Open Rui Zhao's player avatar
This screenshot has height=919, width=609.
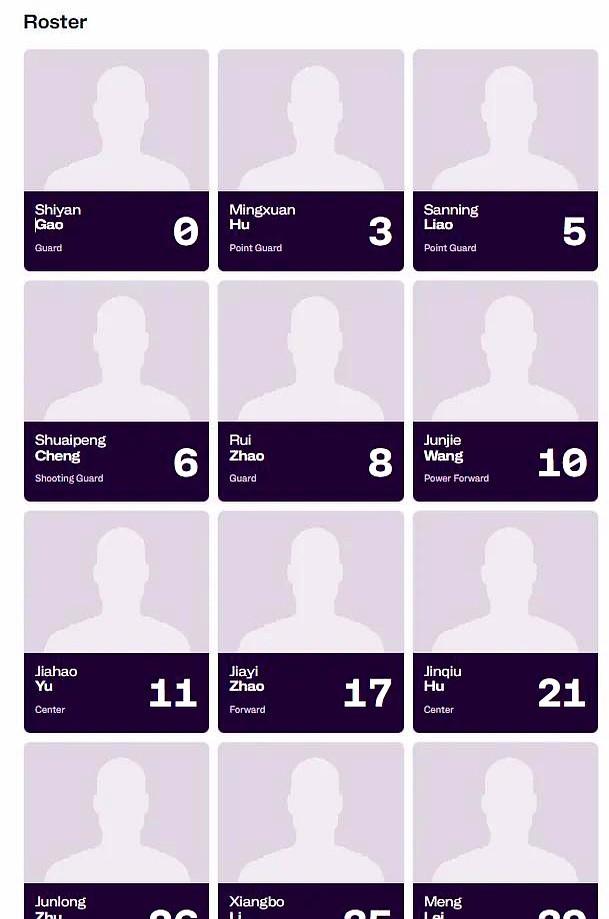pos(311,351)
